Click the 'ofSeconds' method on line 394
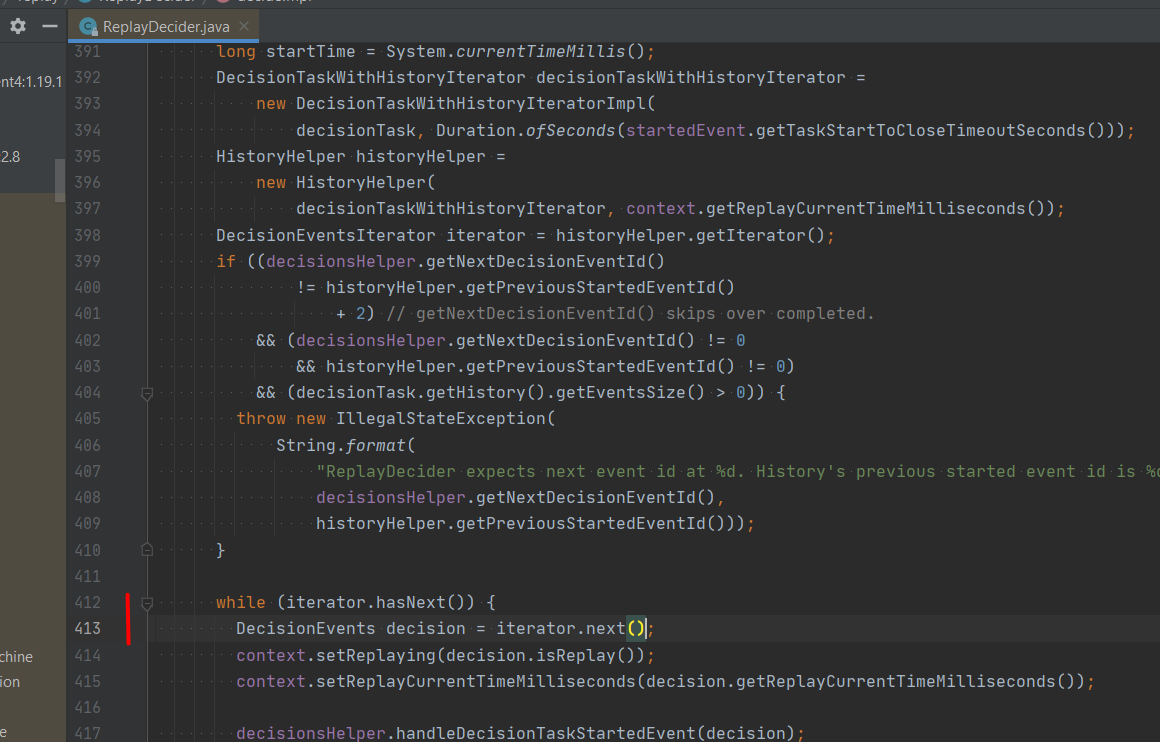1160x742 pixels. 570,131
